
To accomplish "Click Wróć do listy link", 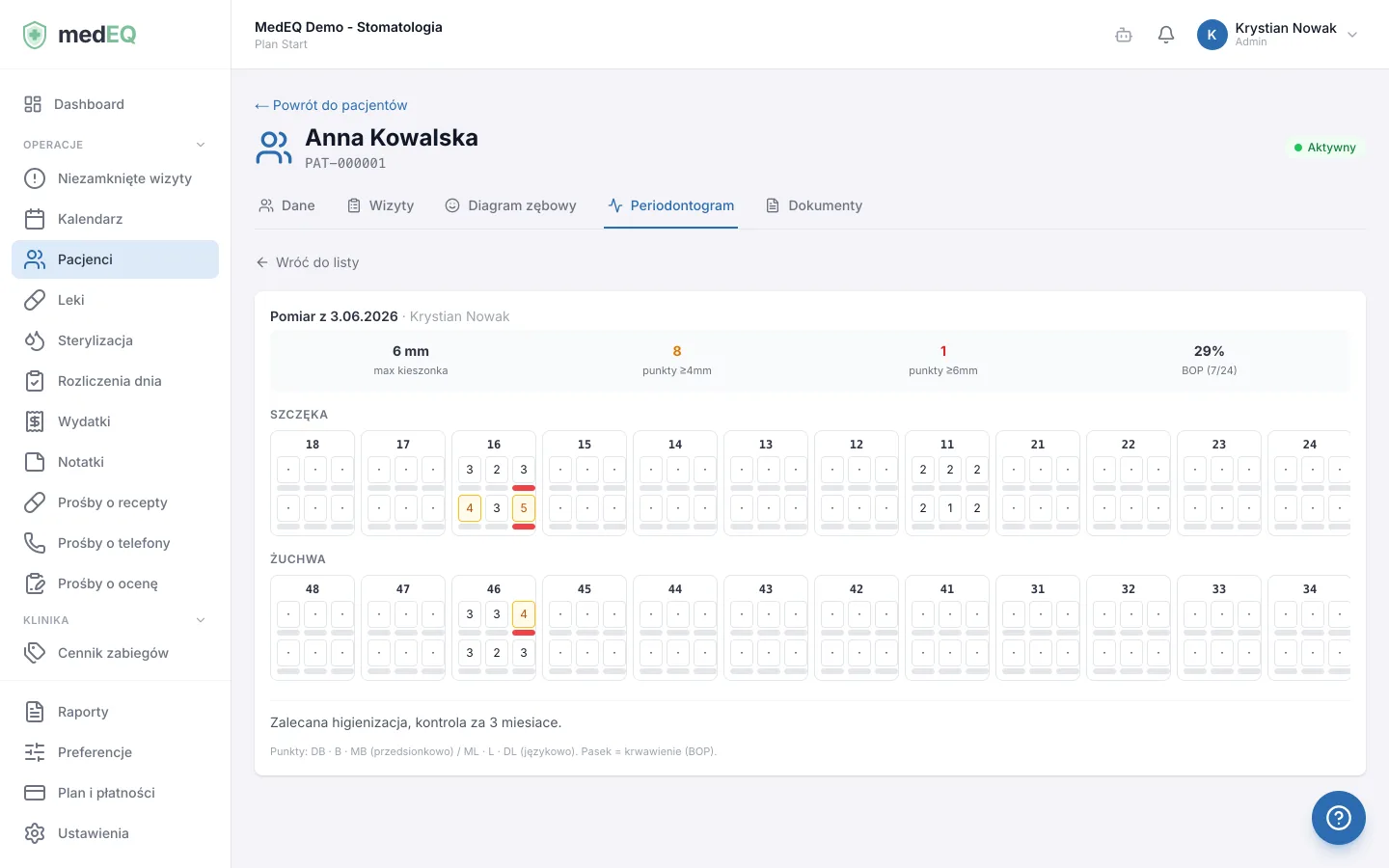I will pyautogui.click(x=308, y=262).
